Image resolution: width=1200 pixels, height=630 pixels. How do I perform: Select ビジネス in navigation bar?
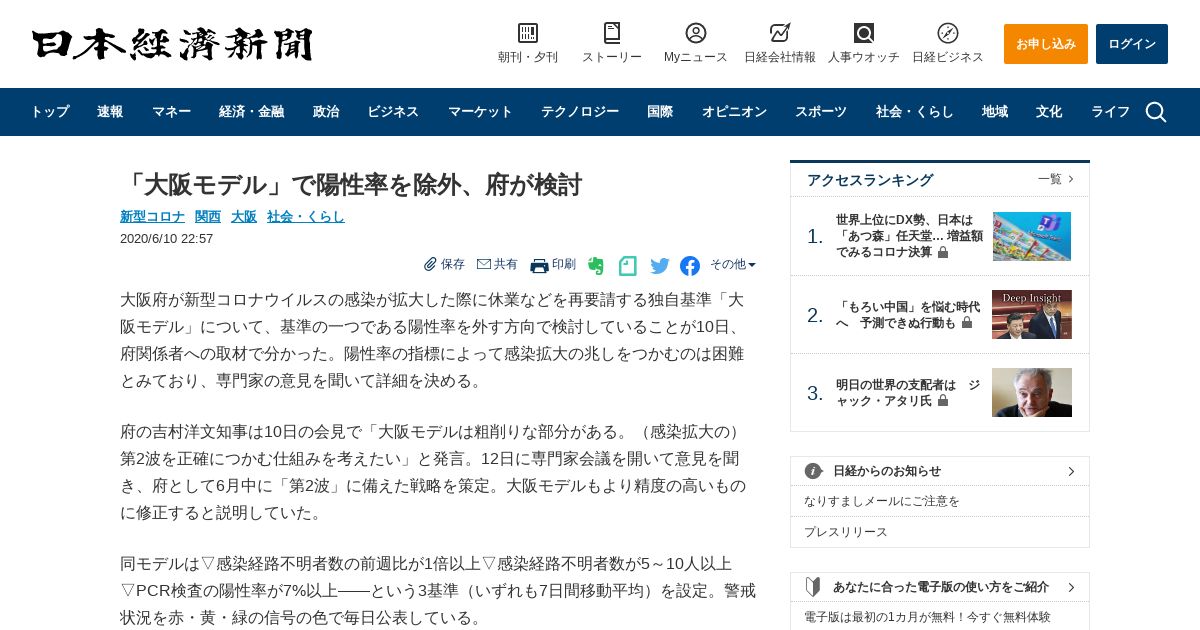(x=393, y=112)
